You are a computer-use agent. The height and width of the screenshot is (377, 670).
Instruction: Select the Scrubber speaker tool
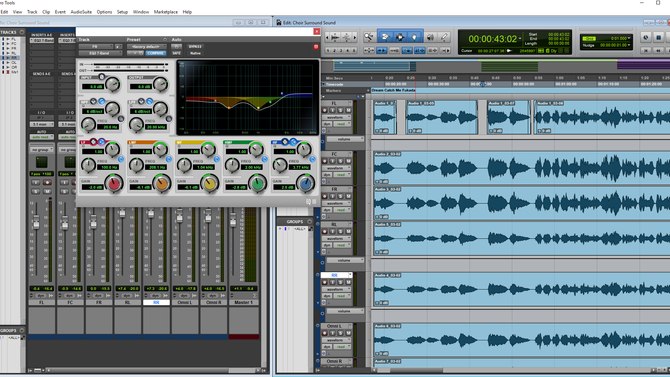430,37
